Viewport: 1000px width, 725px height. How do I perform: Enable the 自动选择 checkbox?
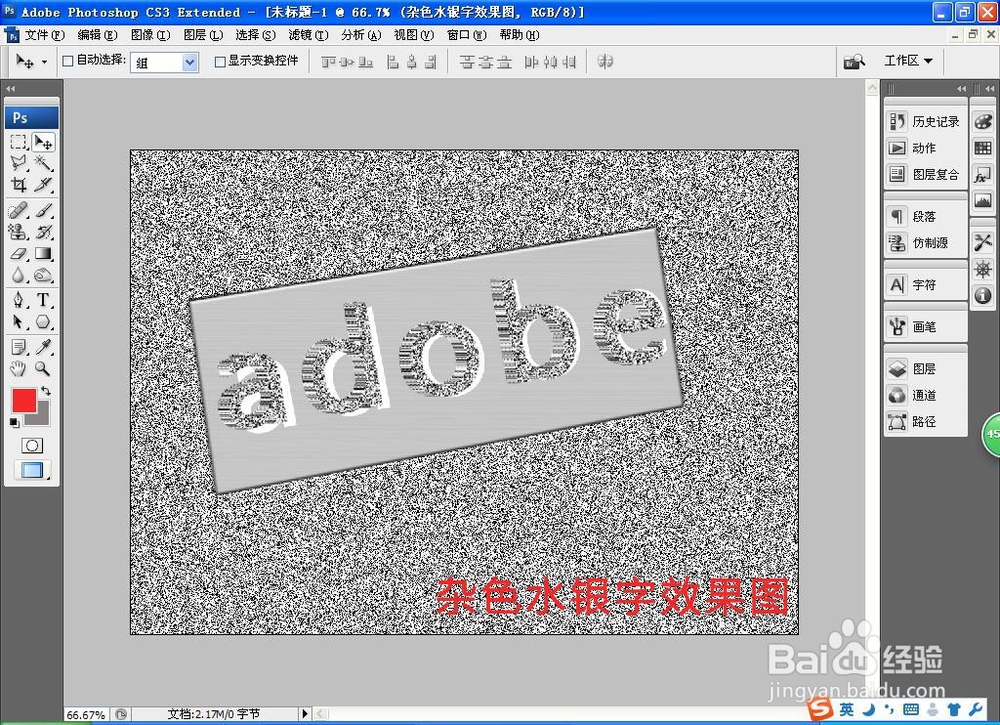coord(68,61)
